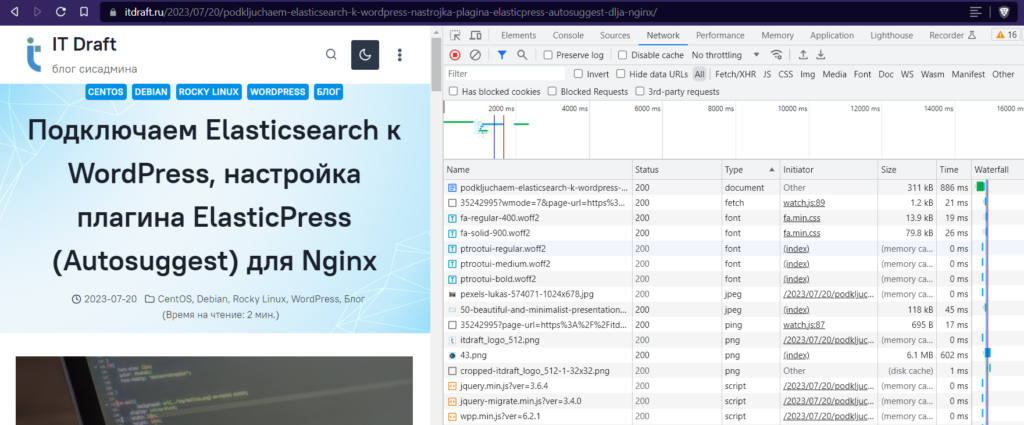Check the 3rd-party requests checkbox
This screenshot has width=1024, height=425.
coord(640,91)
